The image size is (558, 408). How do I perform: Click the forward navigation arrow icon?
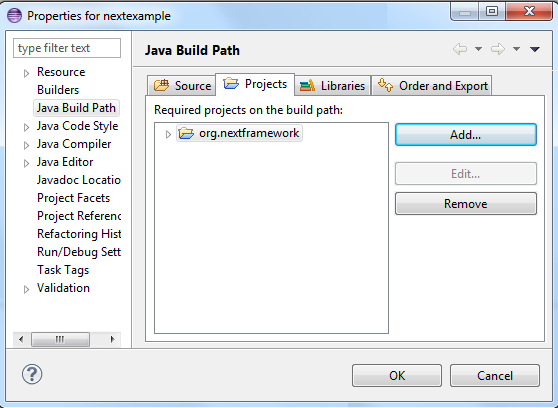click(498, 49)
